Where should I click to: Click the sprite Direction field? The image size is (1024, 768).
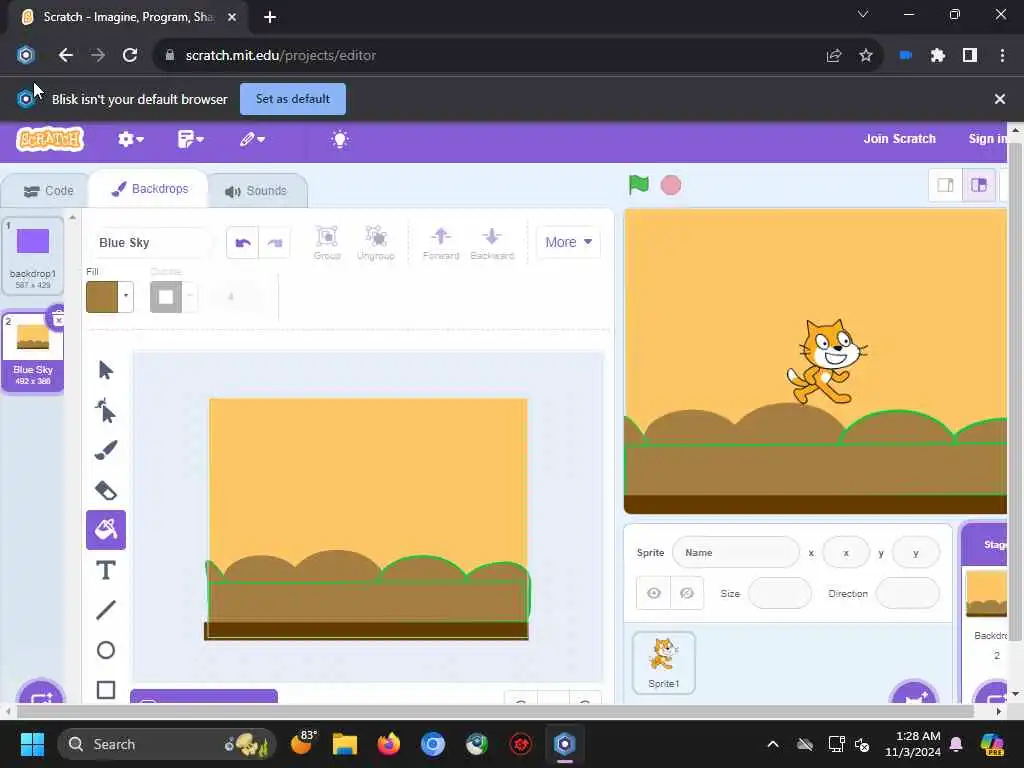[x=907, y=593]
